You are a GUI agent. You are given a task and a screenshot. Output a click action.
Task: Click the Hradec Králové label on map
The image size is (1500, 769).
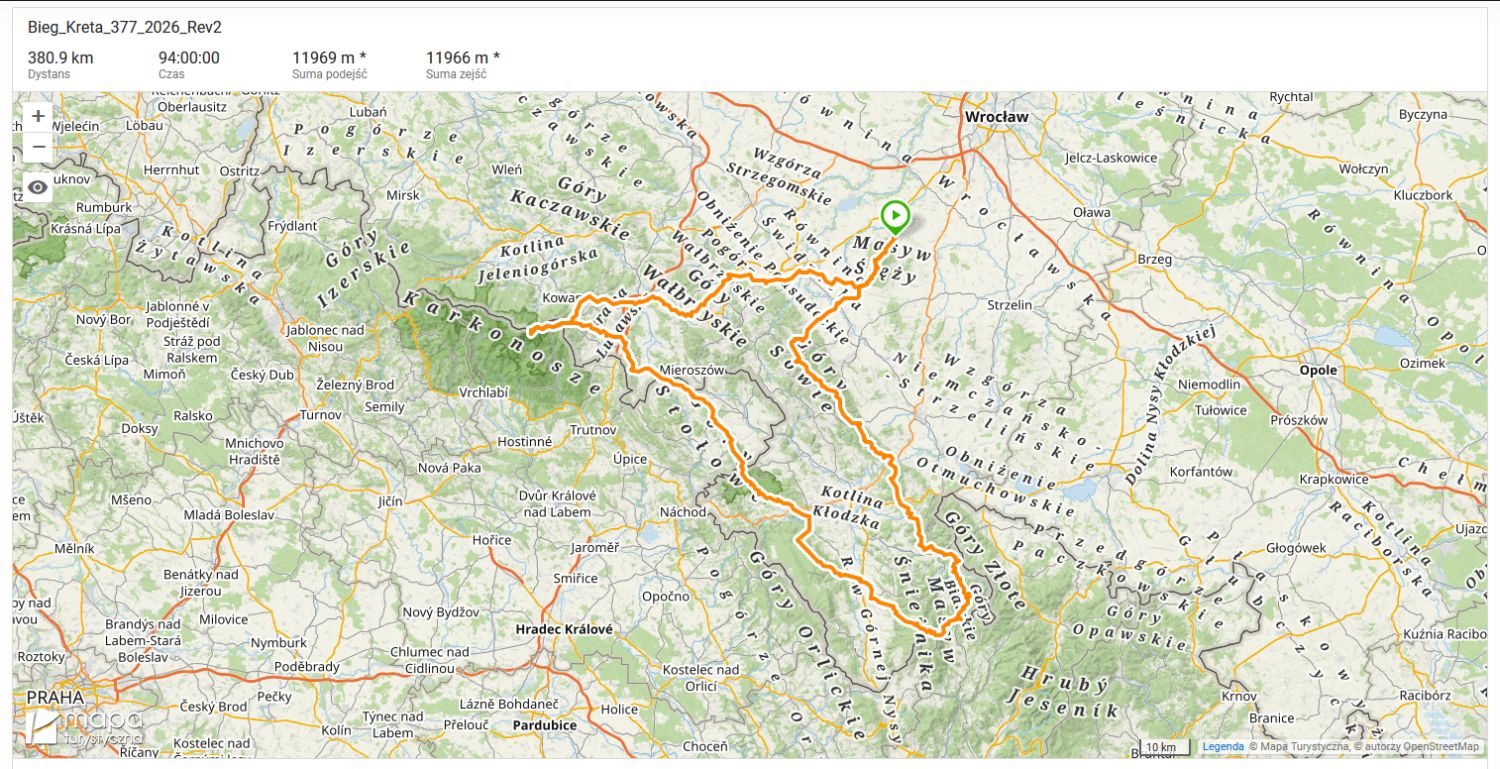point(563,629)
